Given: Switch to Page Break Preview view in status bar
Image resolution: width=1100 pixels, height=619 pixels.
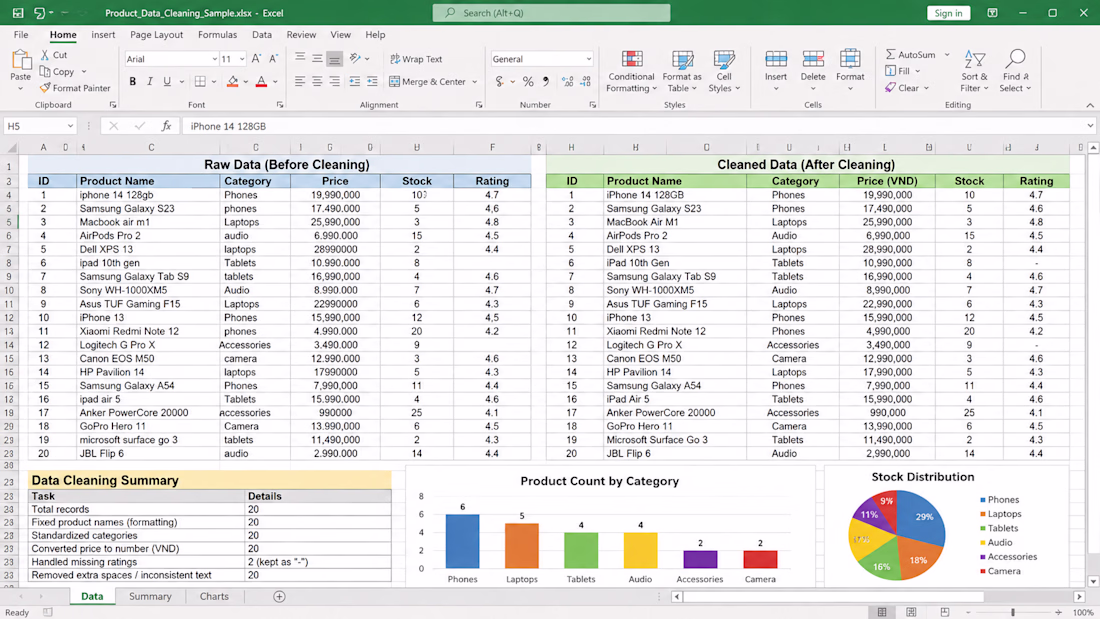Looking at the screenshot, I should [x=945, y=613].
